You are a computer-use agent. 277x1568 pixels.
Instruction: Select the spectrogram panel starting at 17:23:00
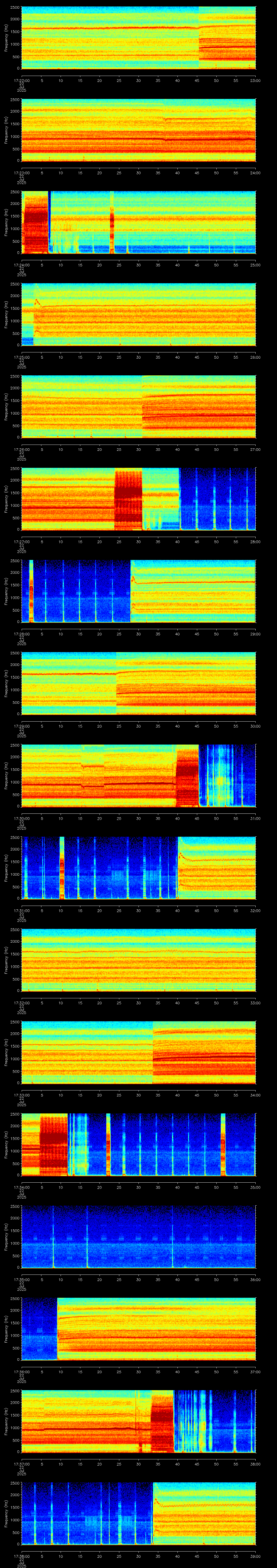(138, 130)
